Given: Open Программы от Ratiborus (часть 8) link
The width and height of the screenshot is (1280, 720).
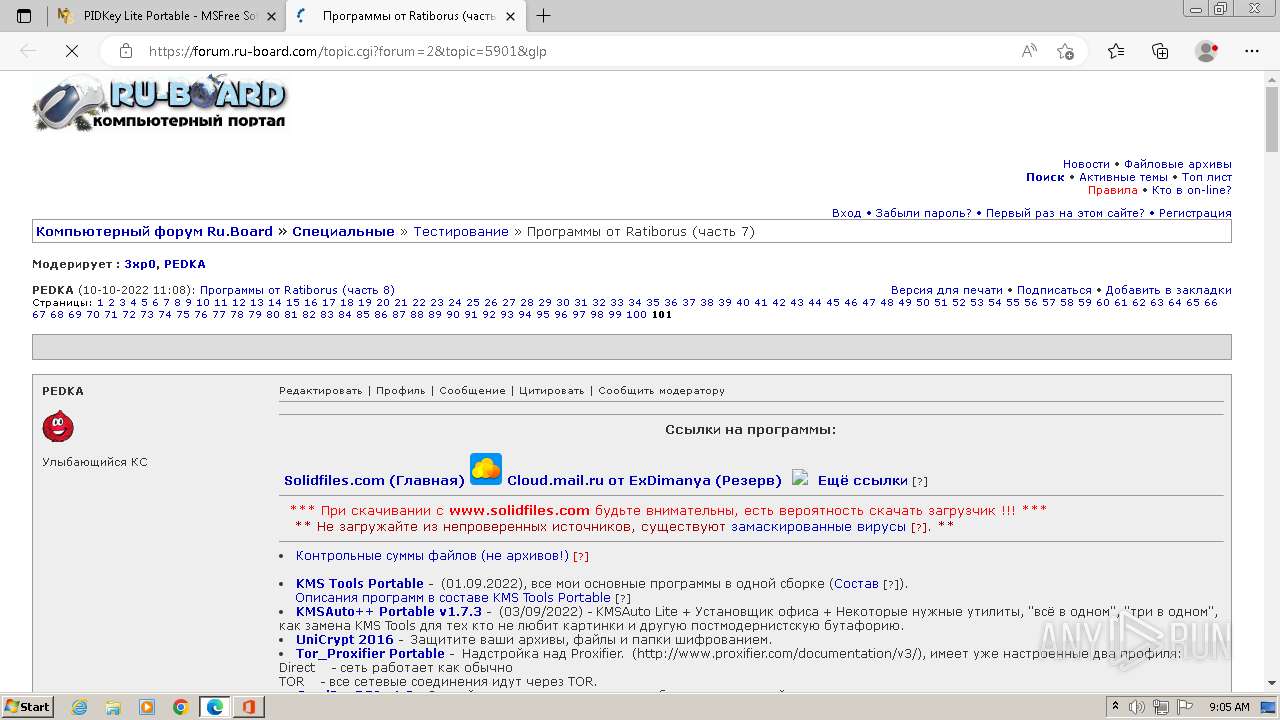Looking at the screenshot, I should [x=297, y=290].
